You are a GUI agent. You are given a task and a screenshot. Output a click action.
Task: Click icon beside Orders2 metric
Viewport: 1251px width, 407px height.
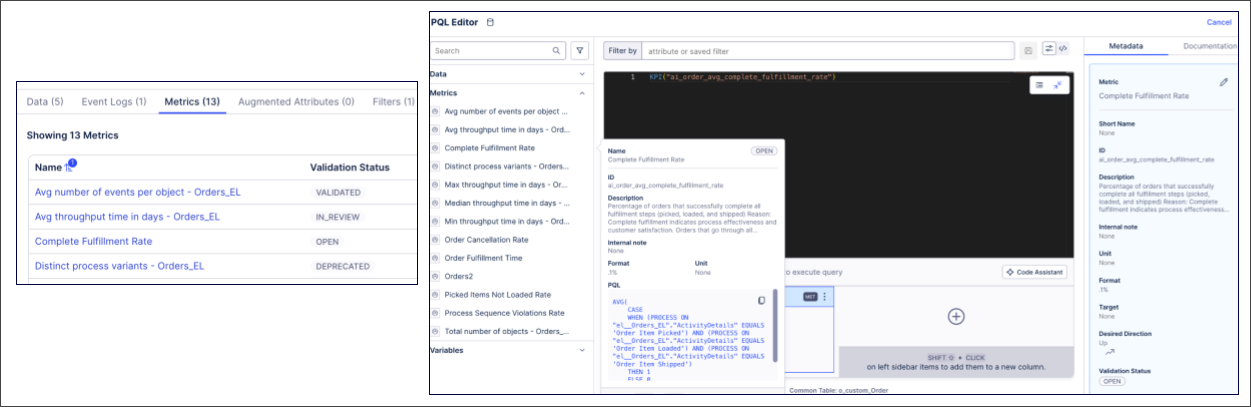[x=436, y=277]
